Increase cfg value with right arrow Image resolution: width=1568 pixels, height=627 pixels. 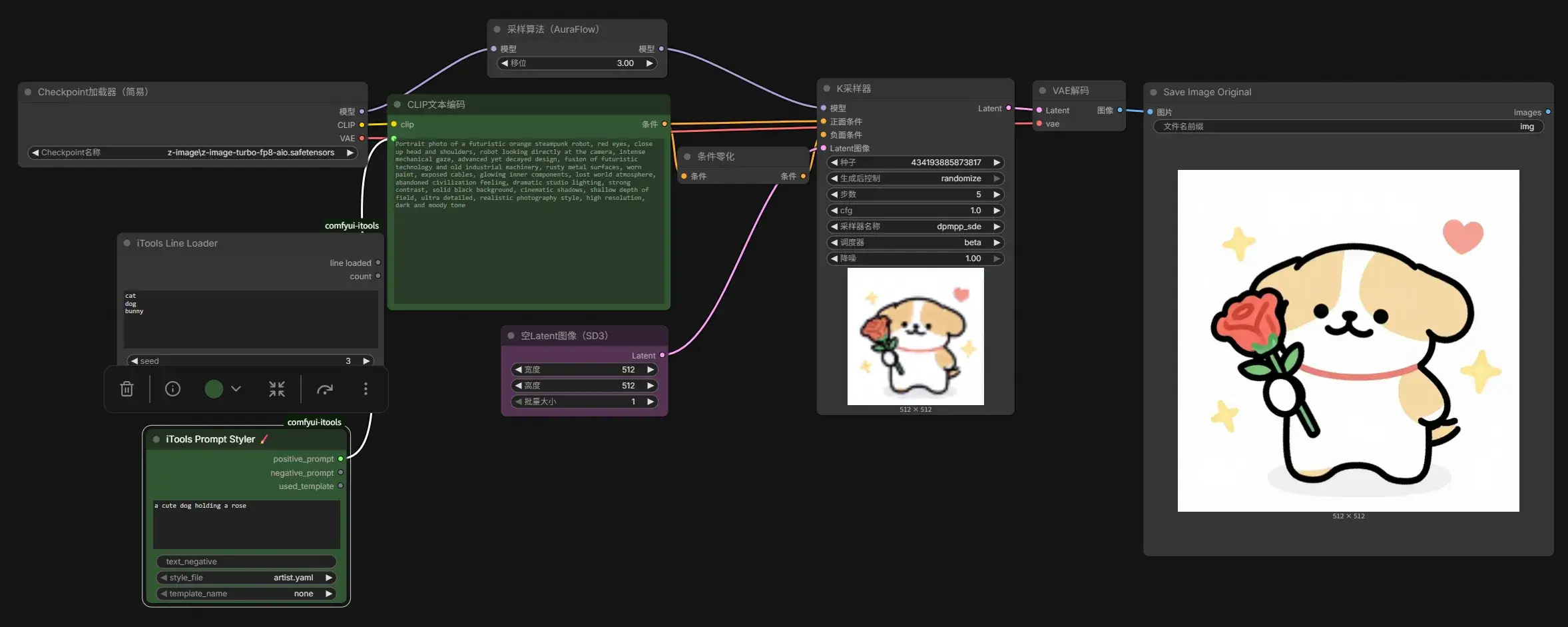(x=997, y=211)
